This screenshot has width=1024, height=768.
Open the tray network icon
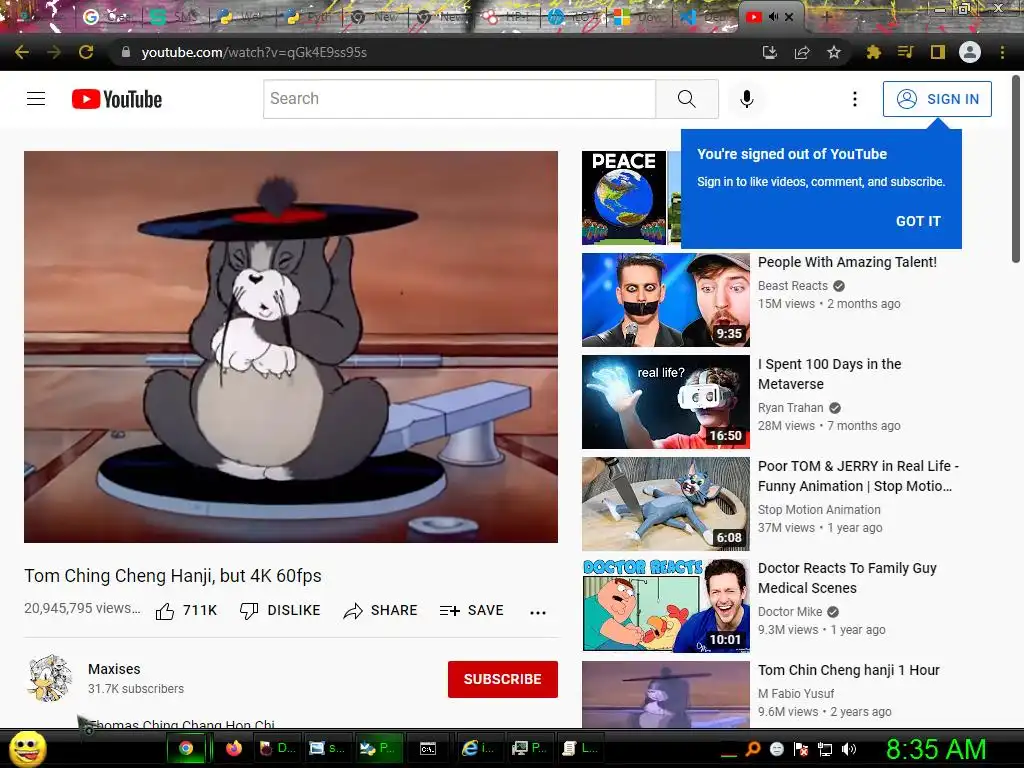825,749
